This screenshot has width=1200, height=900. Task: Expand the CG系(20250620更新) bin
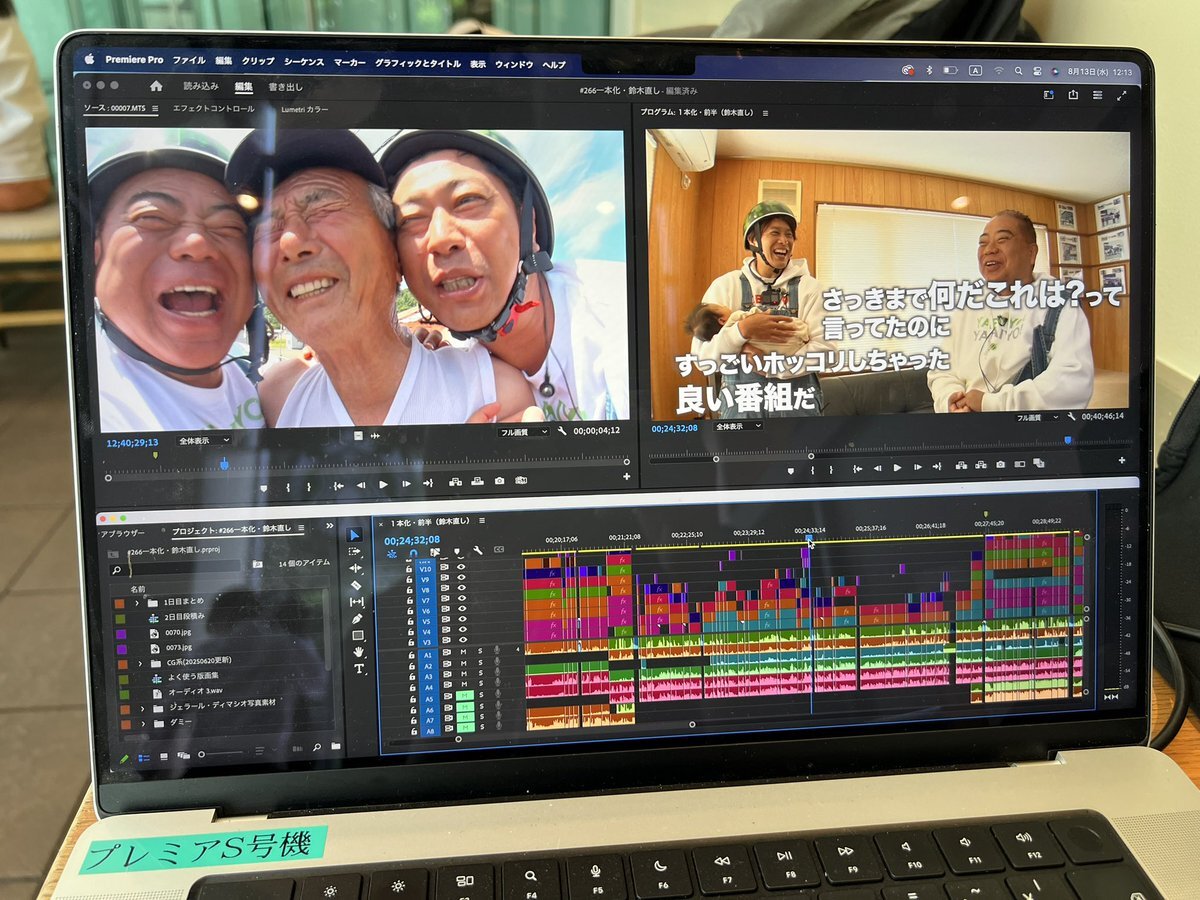(x=141, y=663)
